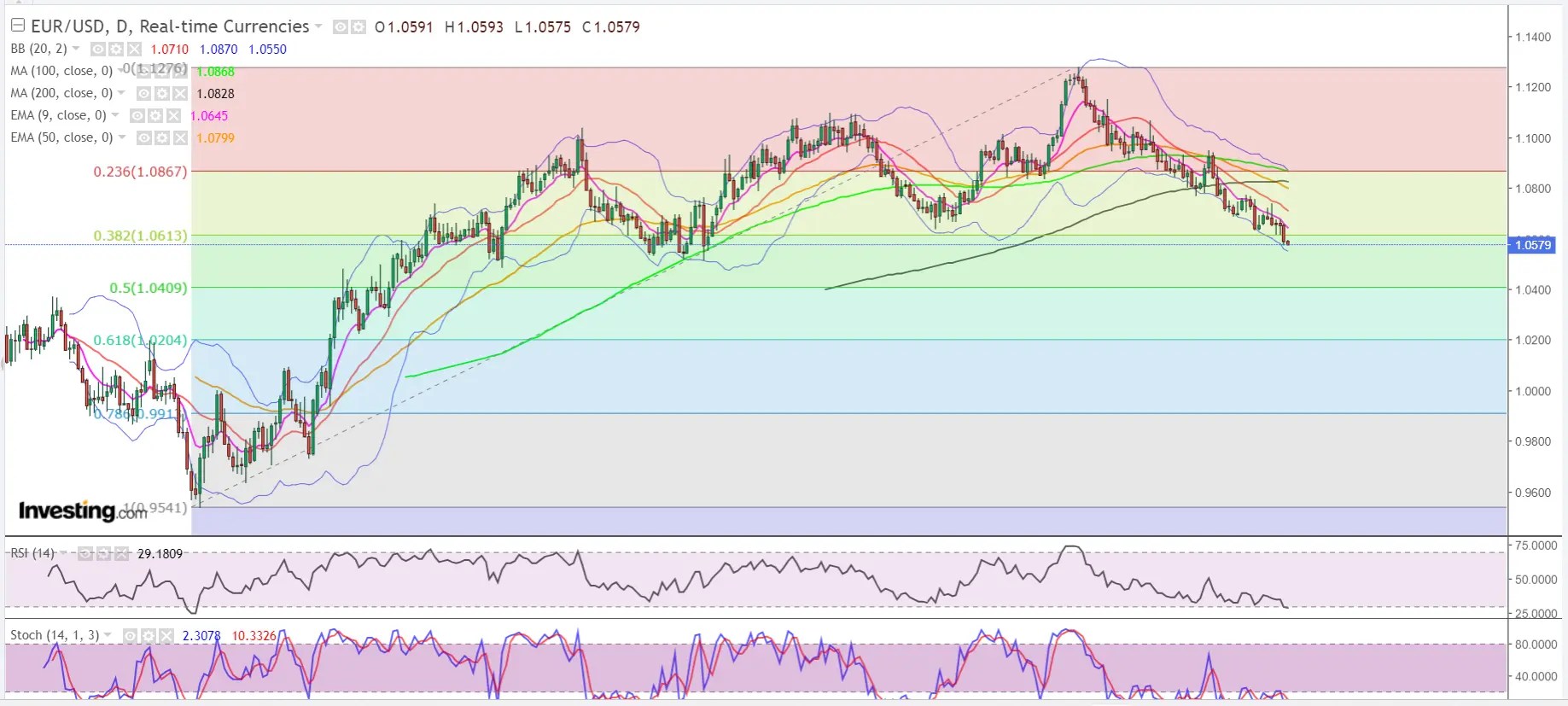This screenshot has width=1568, height=706.
Task: Hide the Stoch (14, 1, 3) indicator
Action: pyautogui.click(x=131, y=635)
